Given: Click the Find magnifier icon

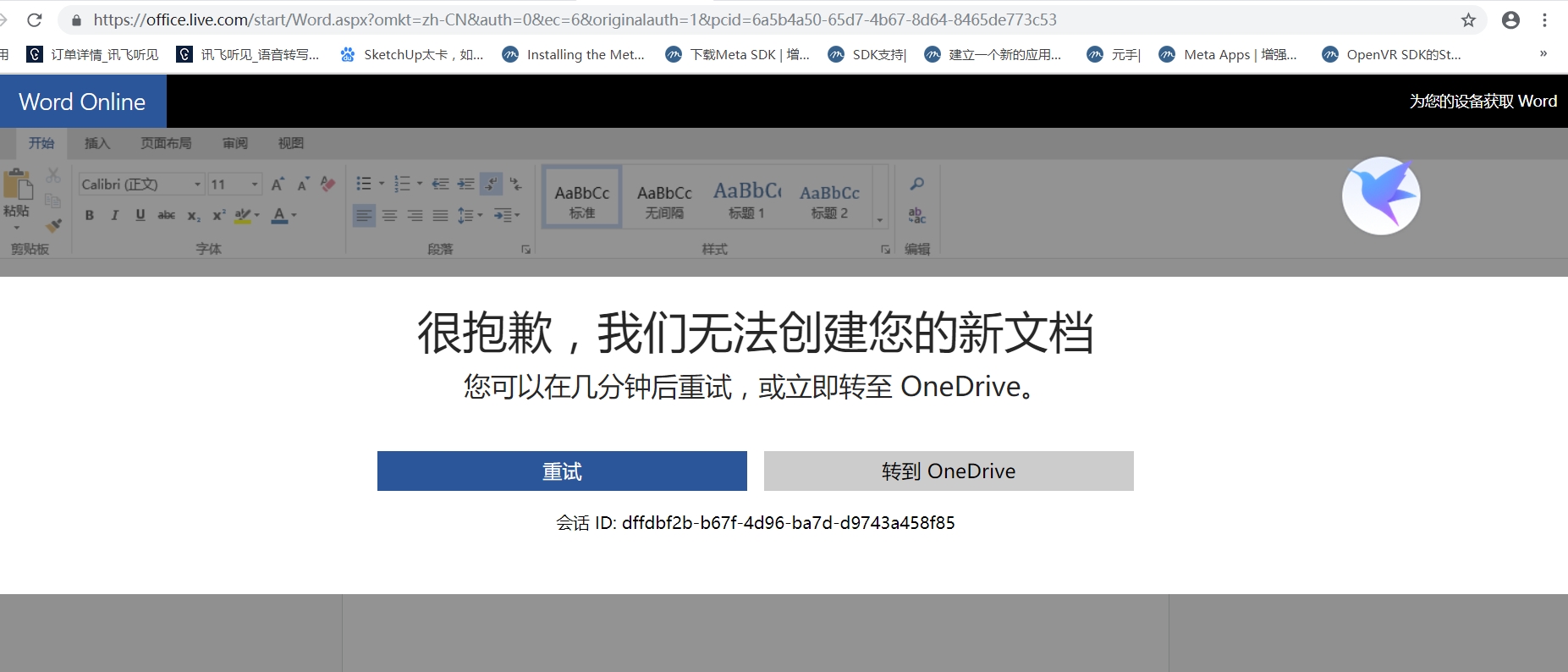Looking at the screenshot, I should point(916,184).
